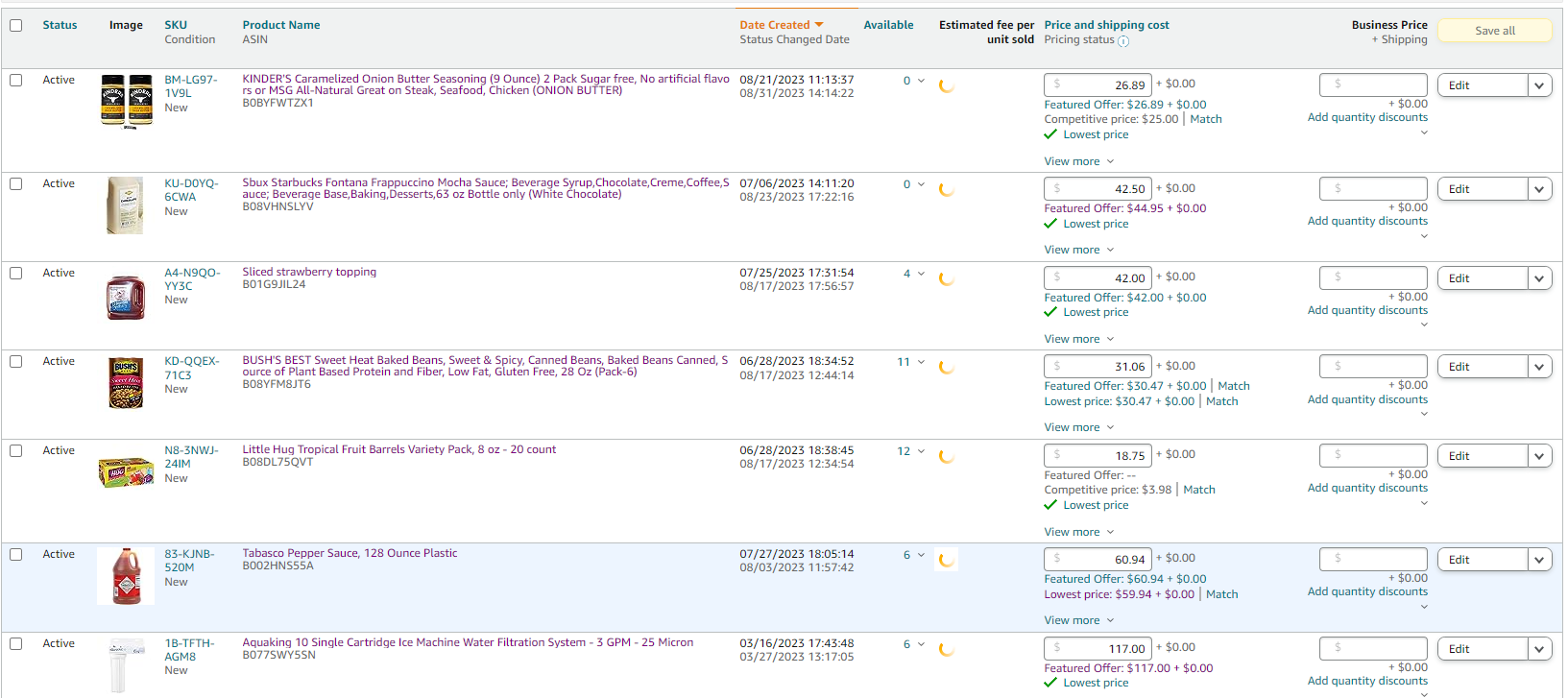The width and height of the screenshot is (1568, 698).
Task: View the Little Hug Fruit Barrels image
Action: pyautogui.click(x=126, y=472)
